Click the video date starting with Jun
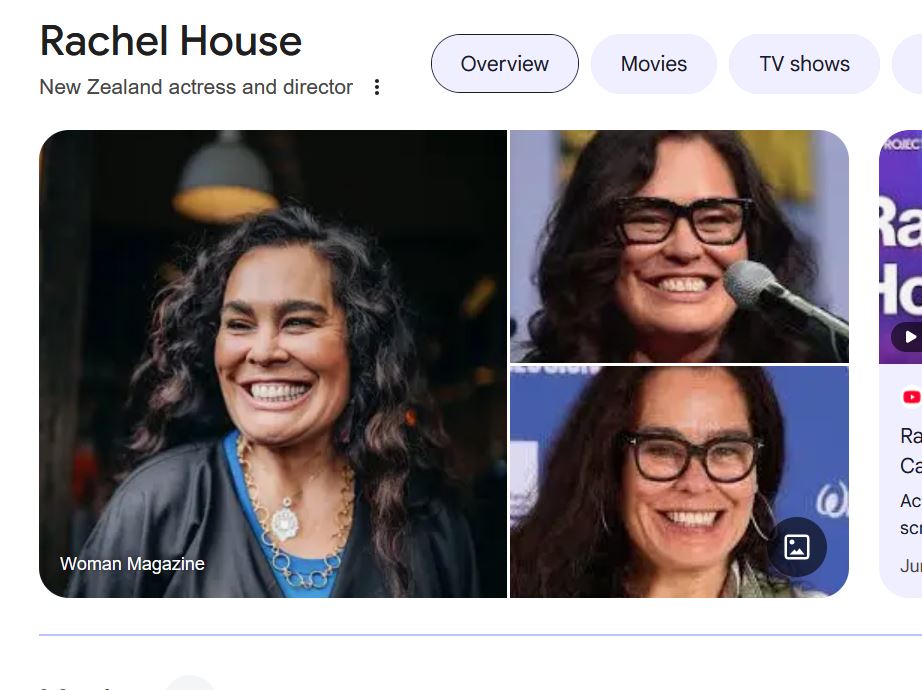922x690 pixels. coord(911,566)
